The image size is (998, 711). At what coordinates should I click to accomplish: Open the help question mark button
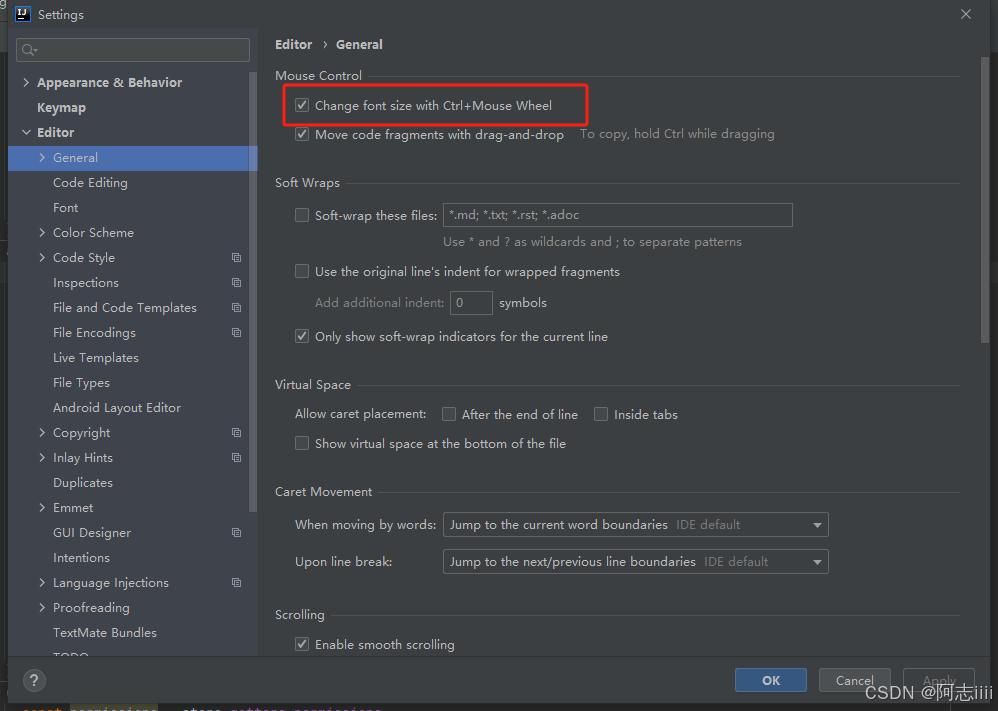pos(34,680)
